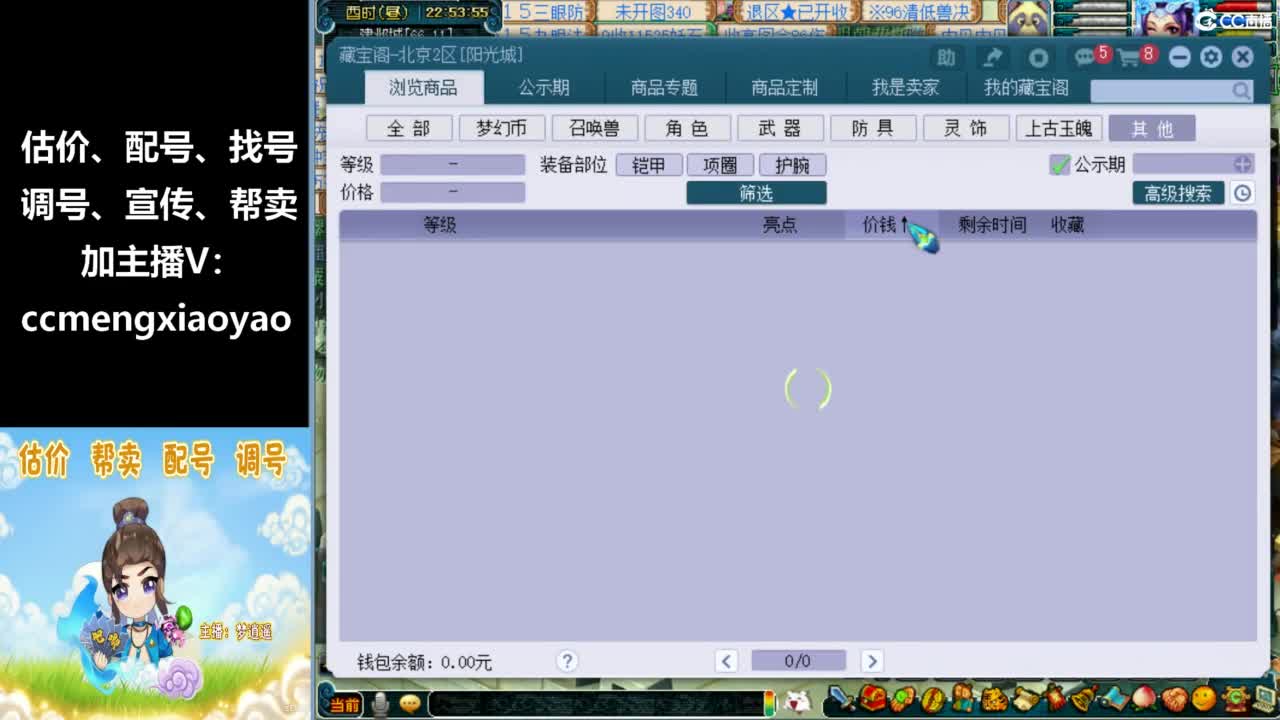This screenshot has width=1280, height=720.
Task: Click the panda avatar at top of game
Action: click(1027, 17)
